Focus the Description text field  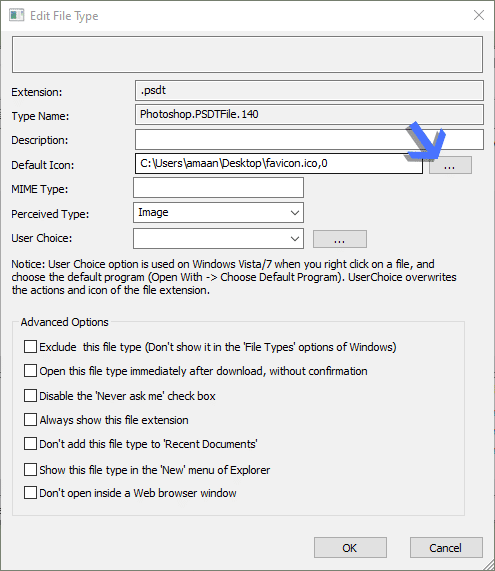click(x=309, y=139)
